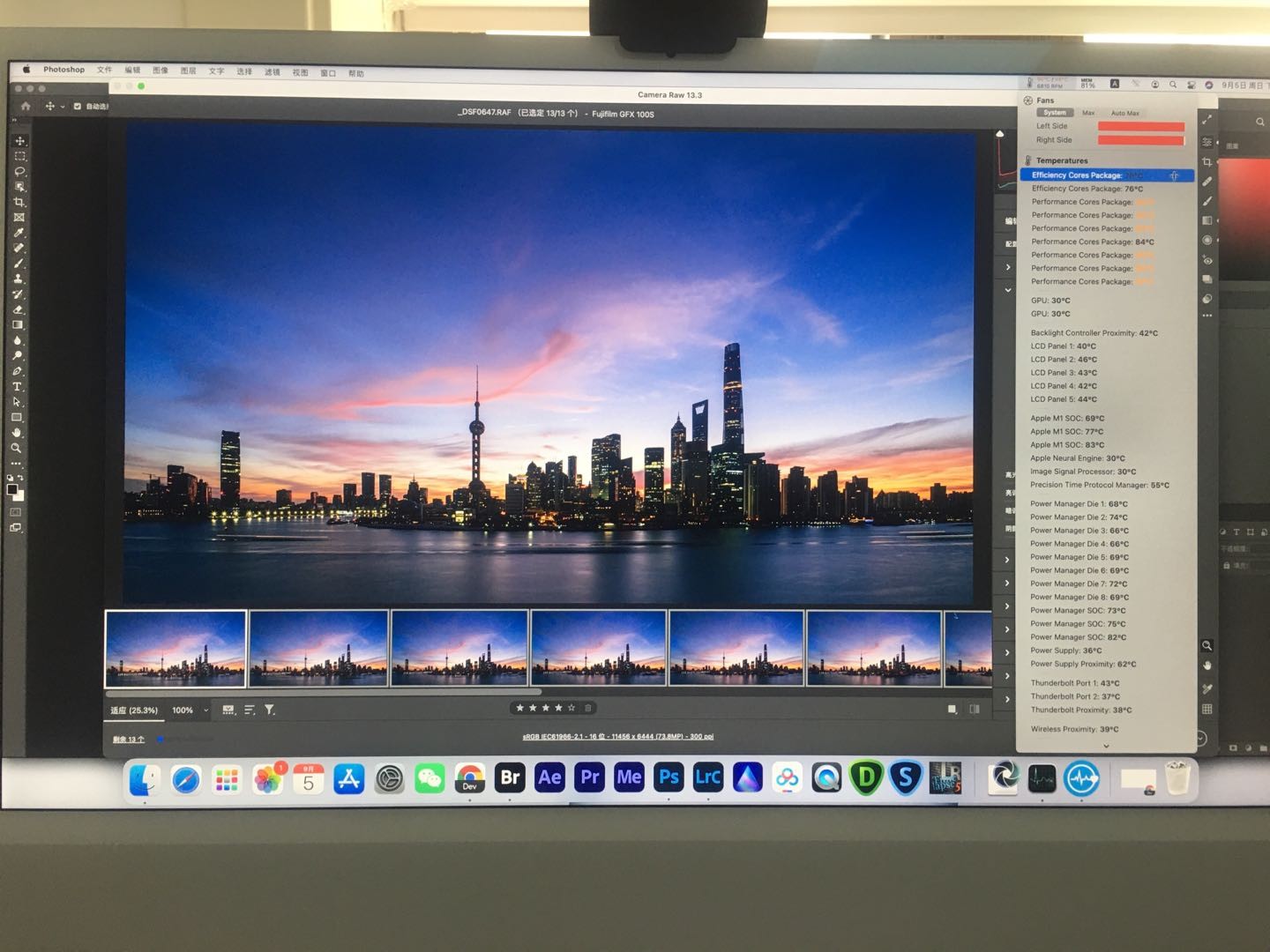
Task: Expand the bottom-most Camera Raw panel chevron
Action: 1008,699
